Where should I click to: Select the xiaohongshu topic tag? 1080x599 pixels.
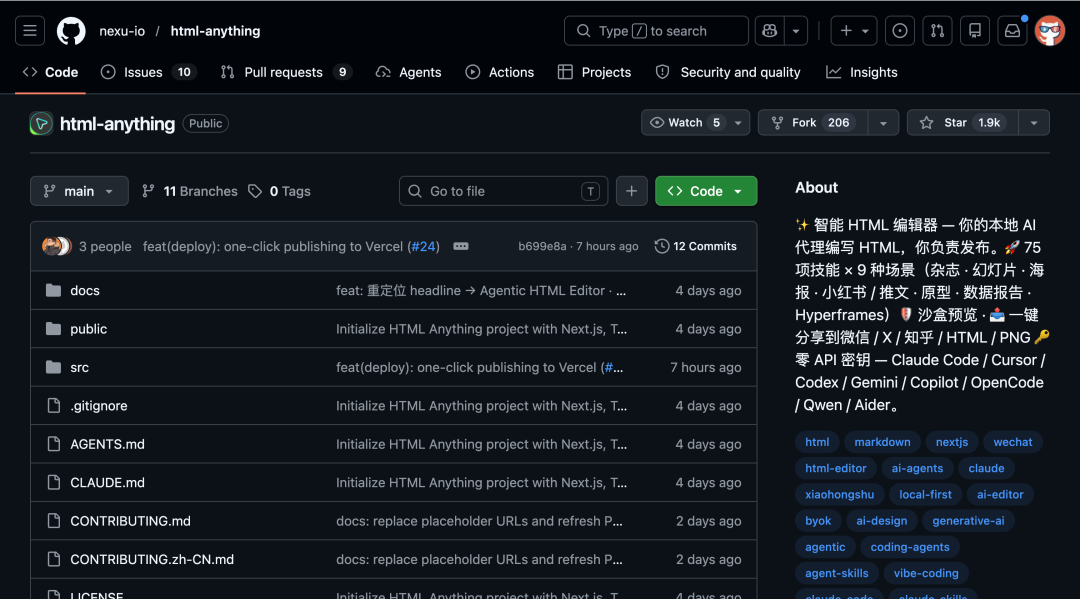tap(840, 494)
